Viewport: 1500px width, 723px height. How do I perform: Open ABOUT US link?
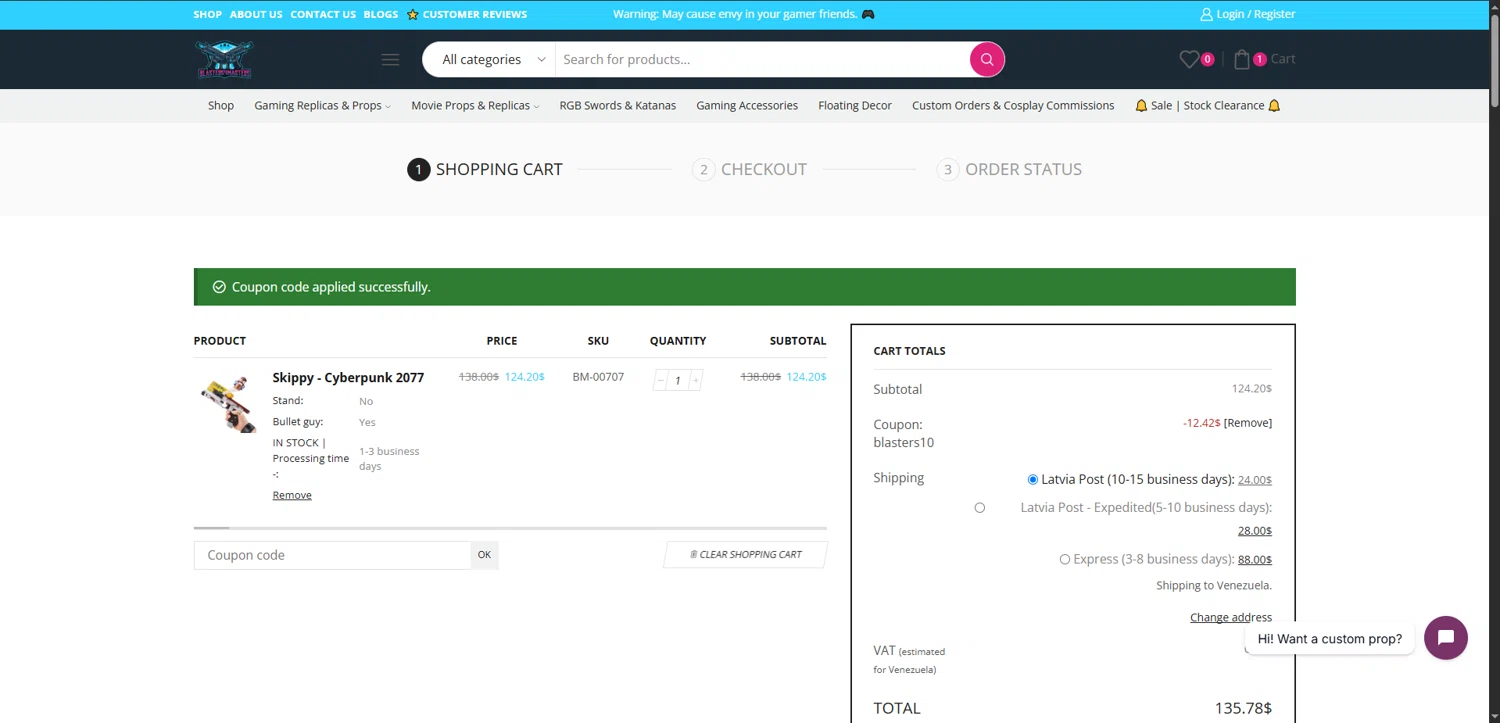(x=256, y=14)
